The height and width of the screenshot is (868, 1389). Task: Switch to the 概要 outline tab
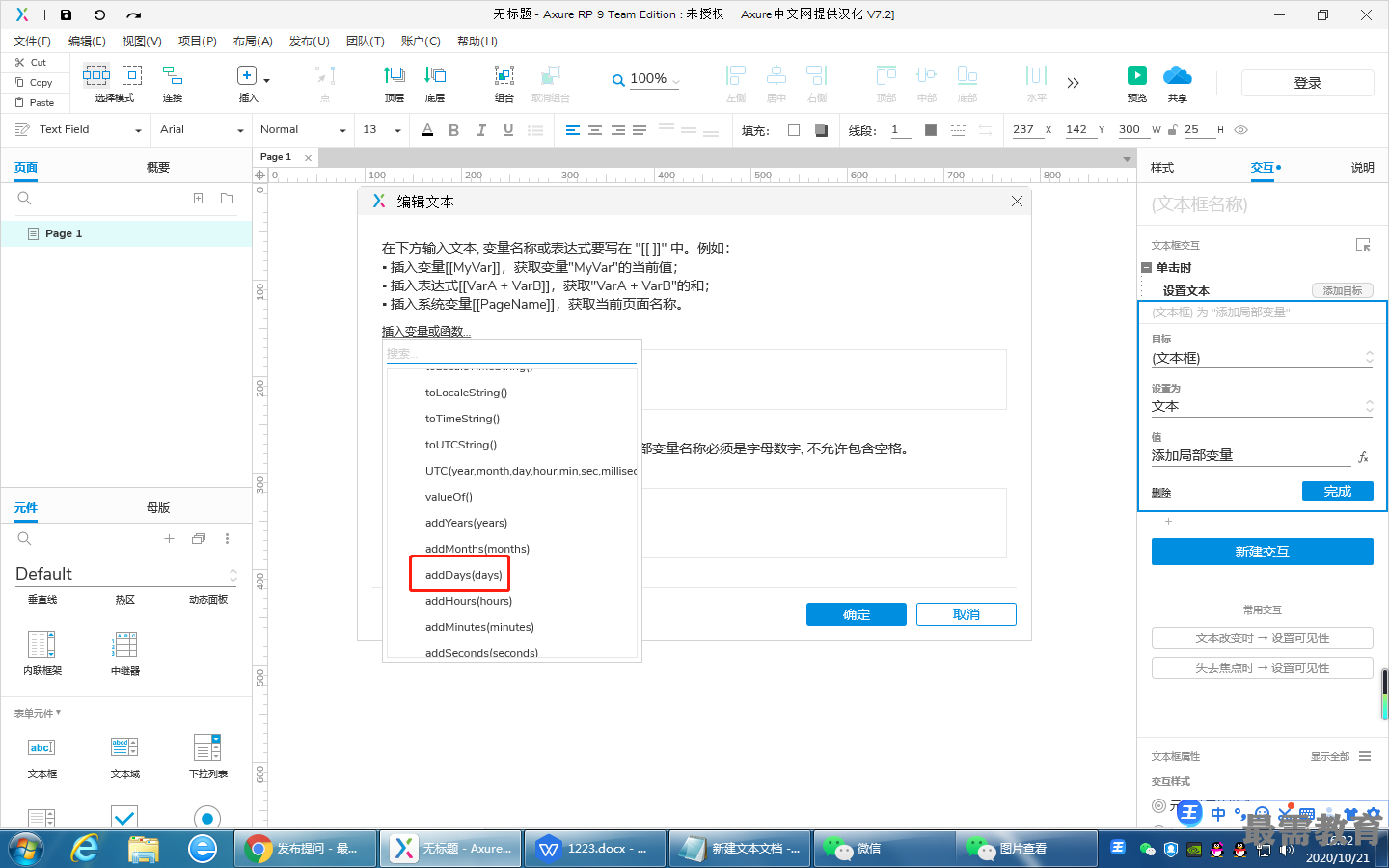tap(158, 168)
